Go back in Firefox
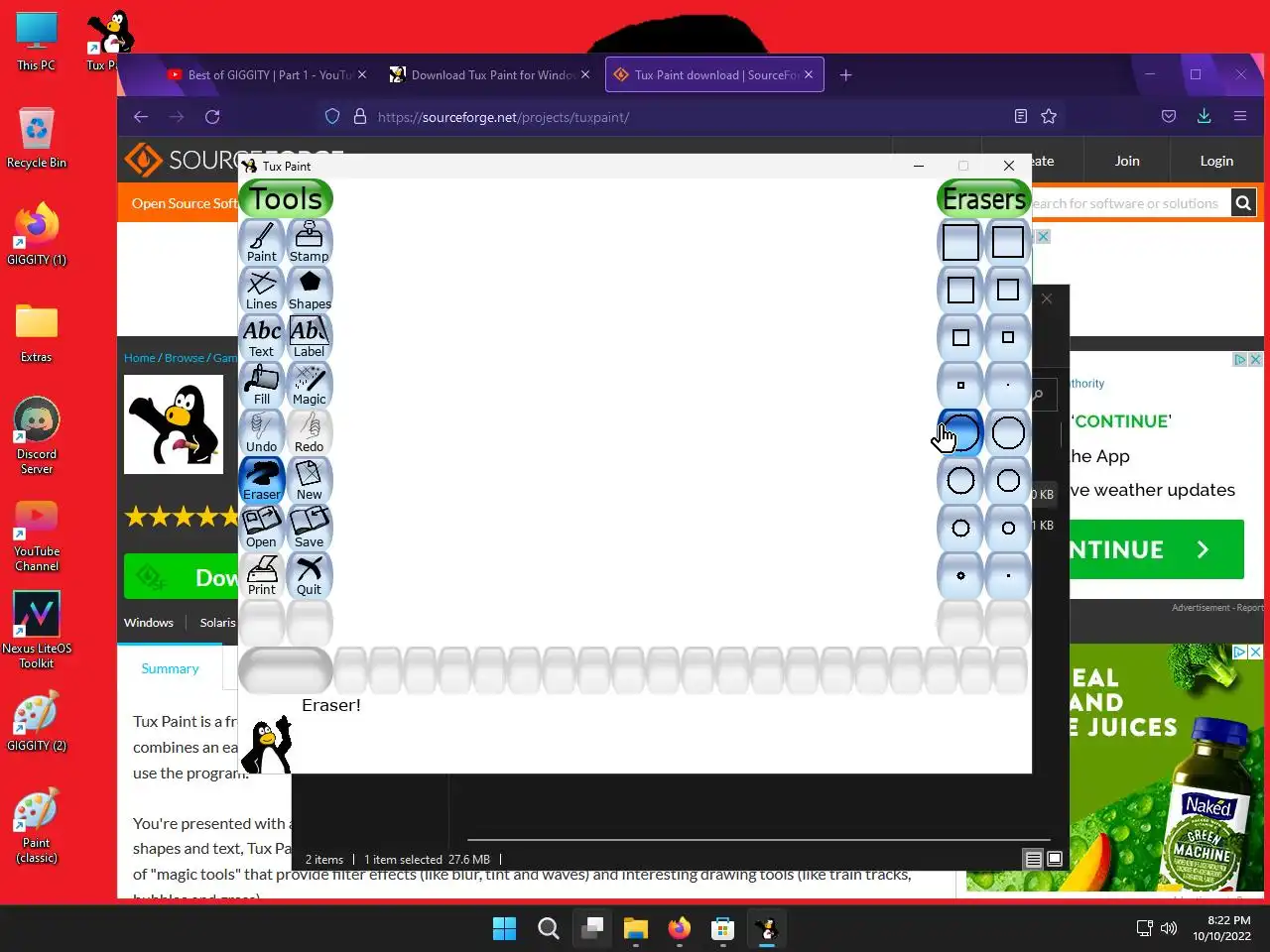 [x=141, y=117]
